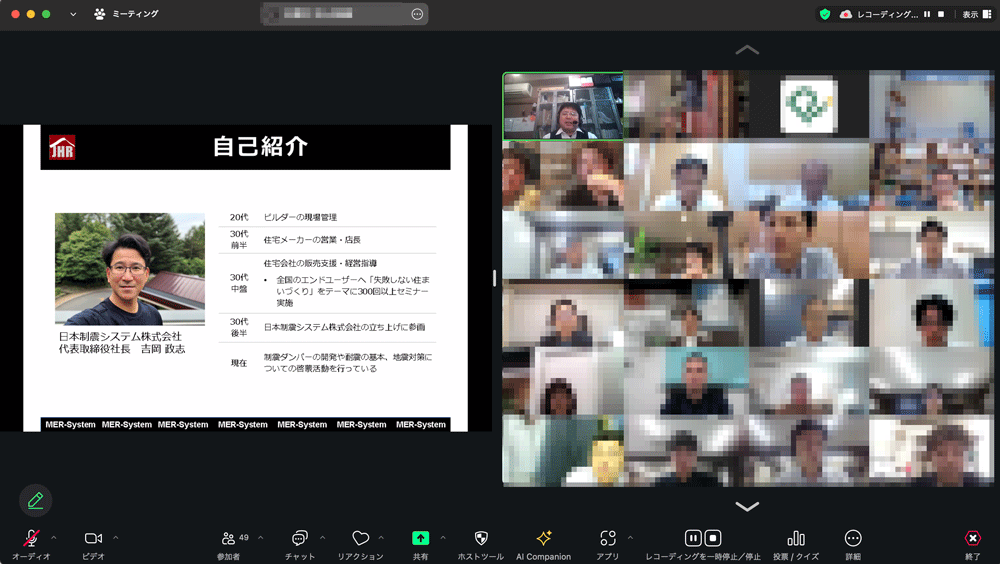Pause recording in bottom toolbar
Screen dimensions: 1000x564
click(x=692, y=538)
